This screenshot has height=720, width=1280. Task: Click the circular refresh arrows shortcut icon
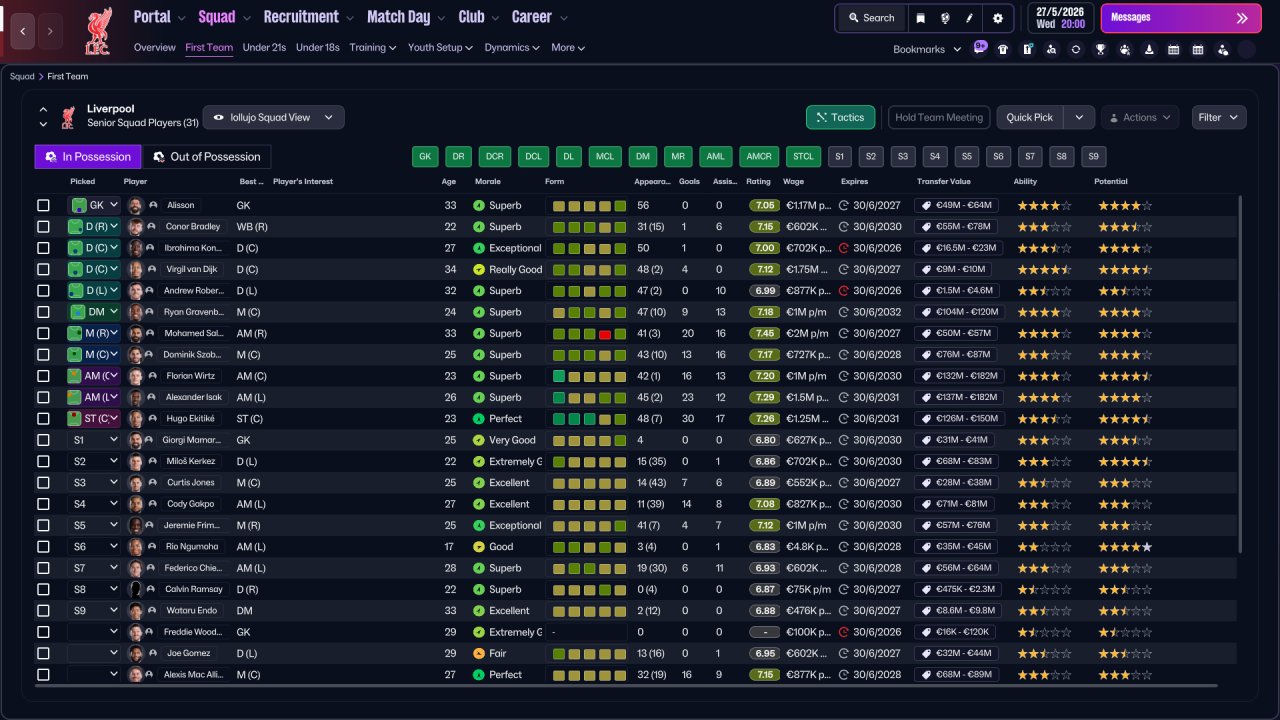pos(1076,49)
